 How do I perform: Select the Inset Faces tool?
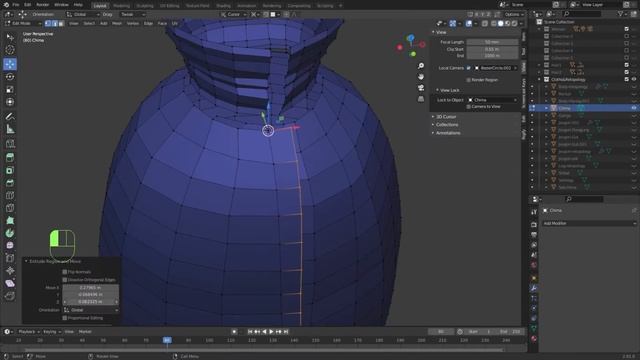point(10,170)
